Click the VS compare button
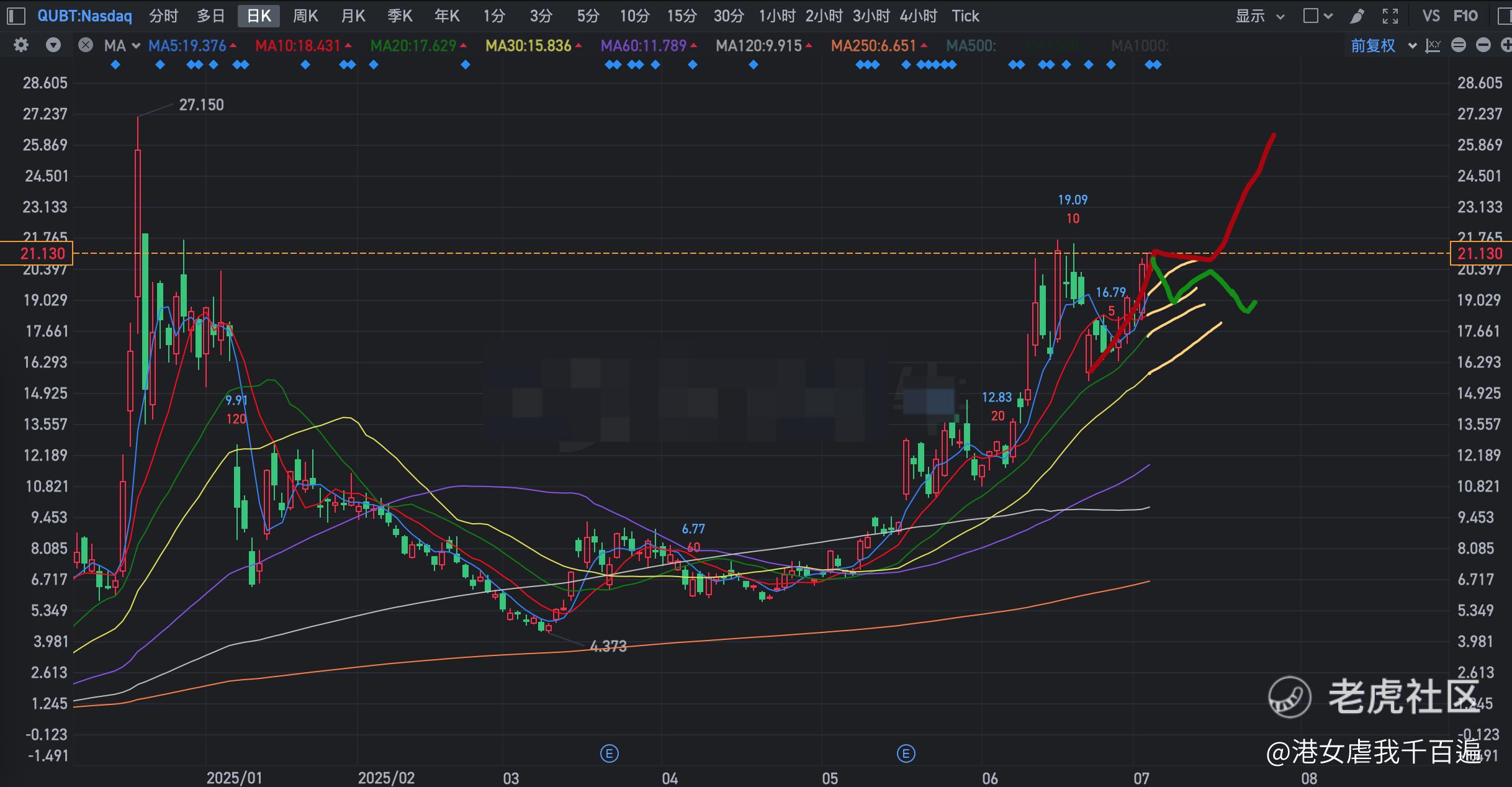Viewport: 1512px width, 787px height. pyautogui.click(x=1431, y=16)
